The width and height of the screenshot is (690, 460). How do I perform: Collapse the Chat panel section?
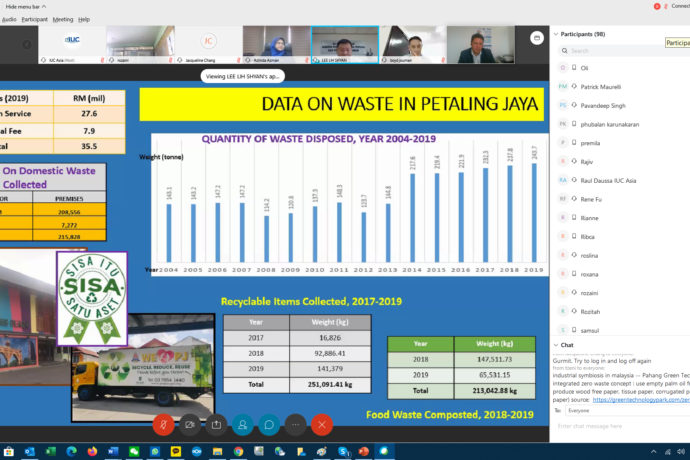click(x=556, y=345)
